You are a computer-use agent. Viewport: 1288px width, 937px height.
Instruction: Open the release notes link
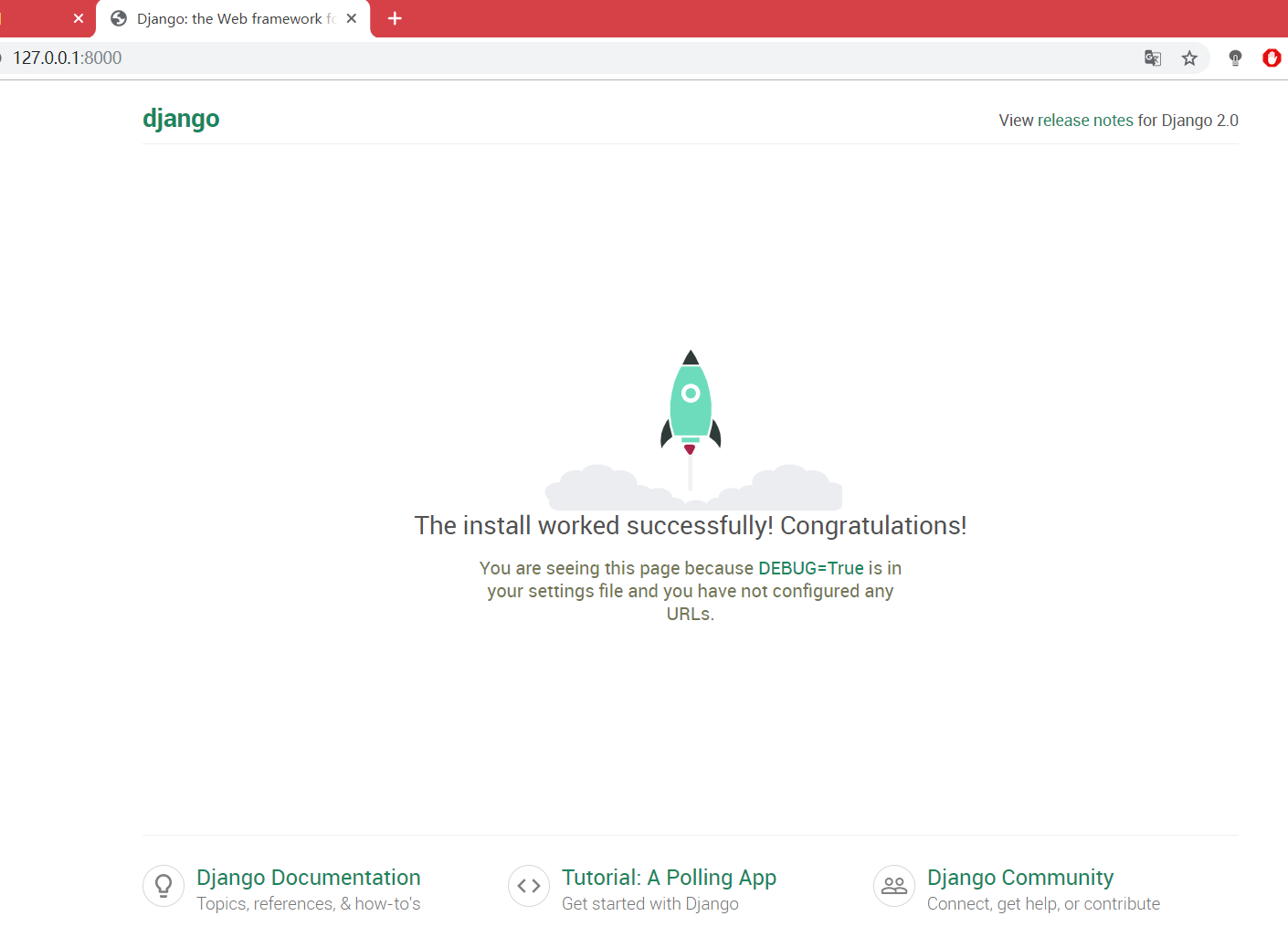(x=1085, y=121)
